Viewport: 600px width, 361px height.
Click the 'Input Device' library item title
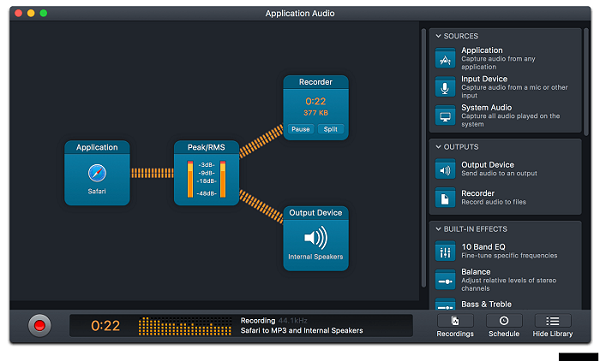(x=484, y=79)
